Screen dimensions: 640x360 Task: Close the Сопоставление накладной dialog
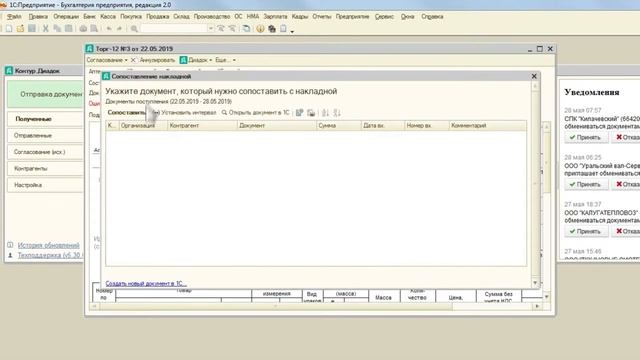tap(534, 76)
